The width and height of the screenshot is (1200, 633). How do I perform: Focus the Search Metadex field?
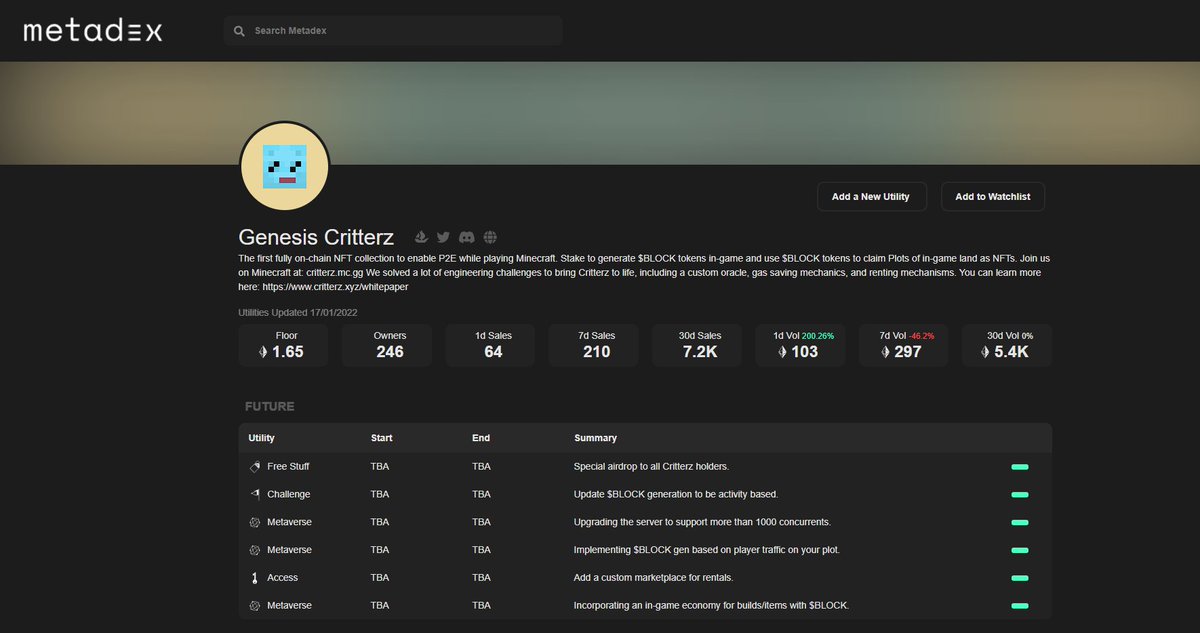tap(393, 31)
